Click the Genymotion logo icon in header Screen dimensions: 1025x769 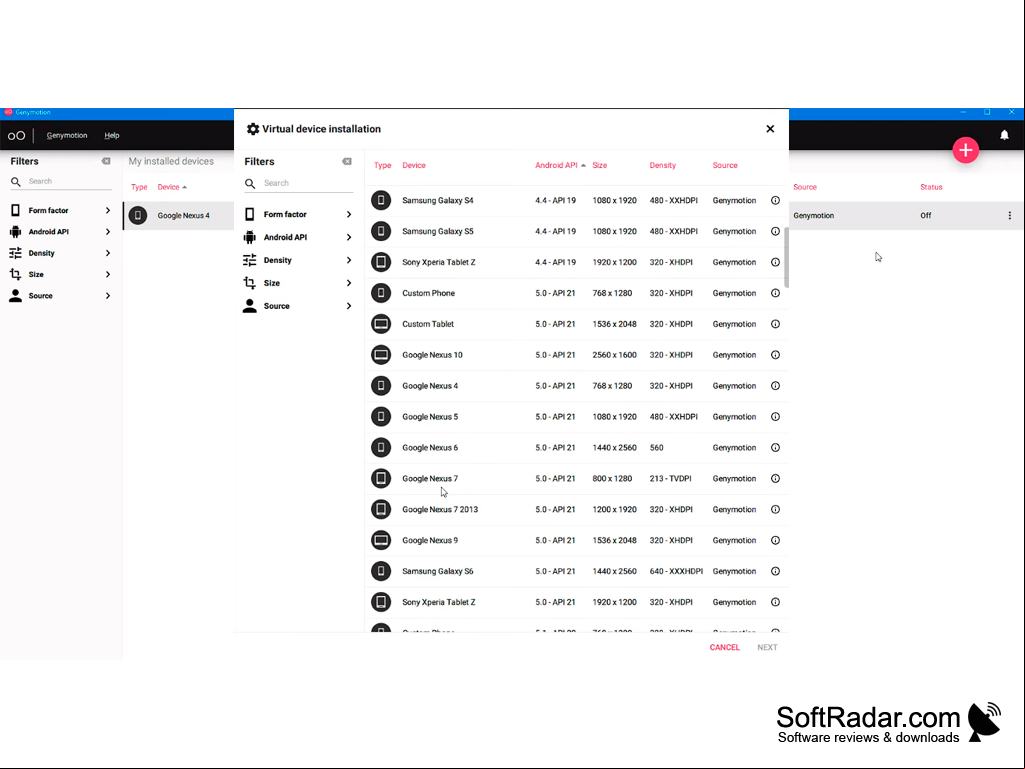16,135
